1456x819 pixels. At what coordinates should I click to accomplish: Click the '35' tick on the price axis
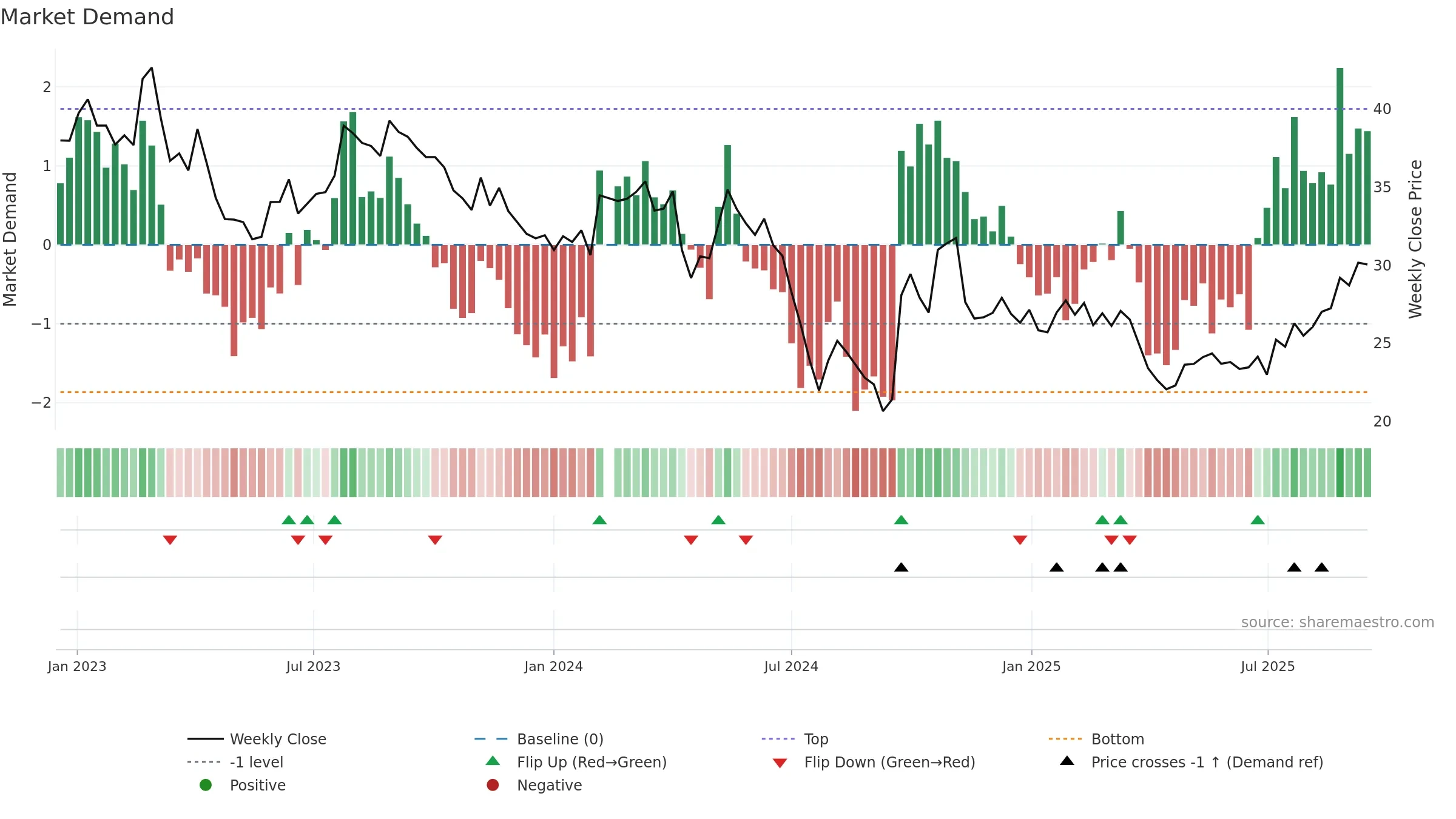(x=1382, y=187)
